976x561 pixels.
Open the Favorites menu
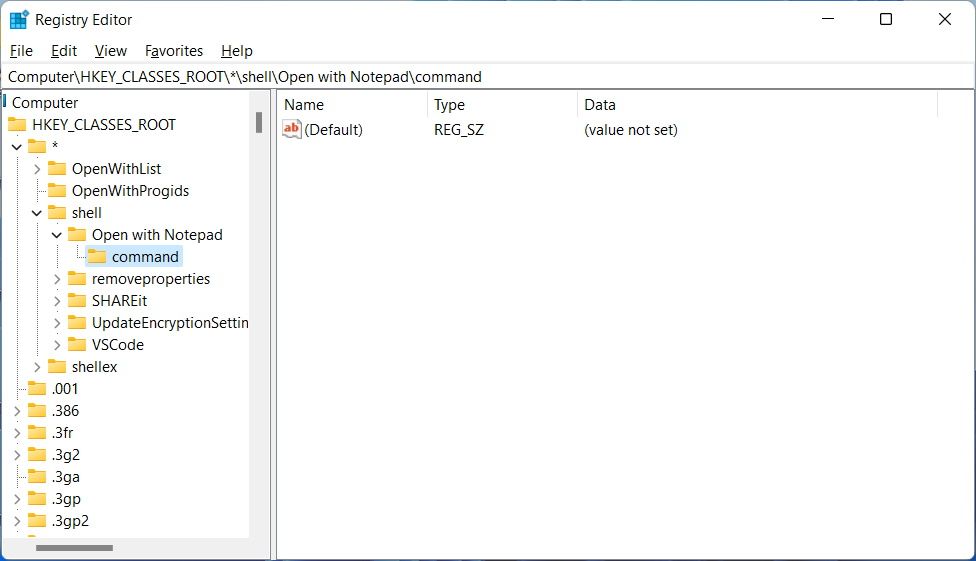[x=174, y=51]
